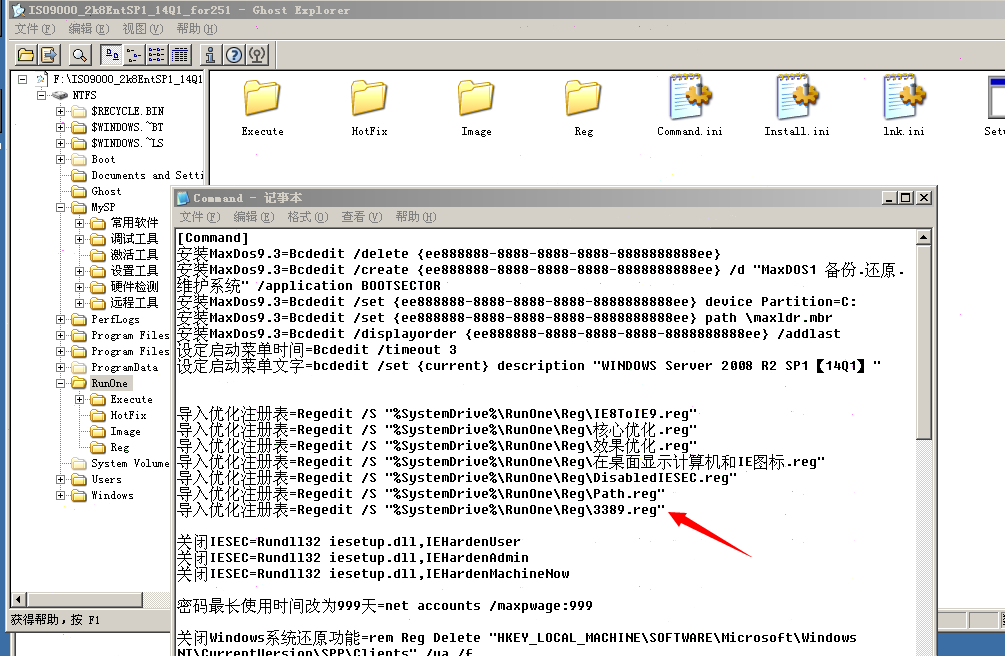
Task: Select the HotFix folder in file pane
Action: [369, 106]
